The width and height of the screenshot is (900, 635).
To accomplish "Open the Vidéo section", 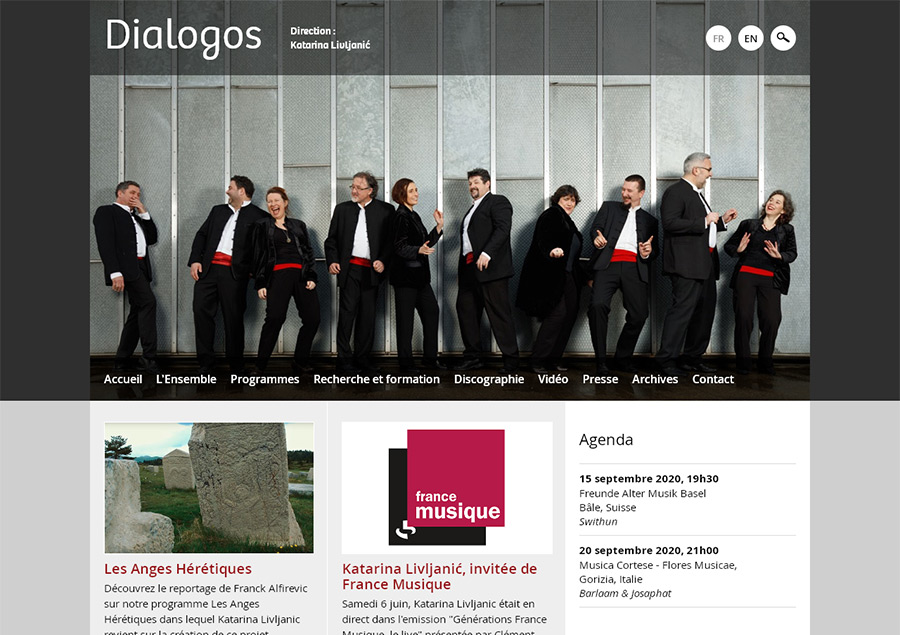I will [x=553, y=379].
